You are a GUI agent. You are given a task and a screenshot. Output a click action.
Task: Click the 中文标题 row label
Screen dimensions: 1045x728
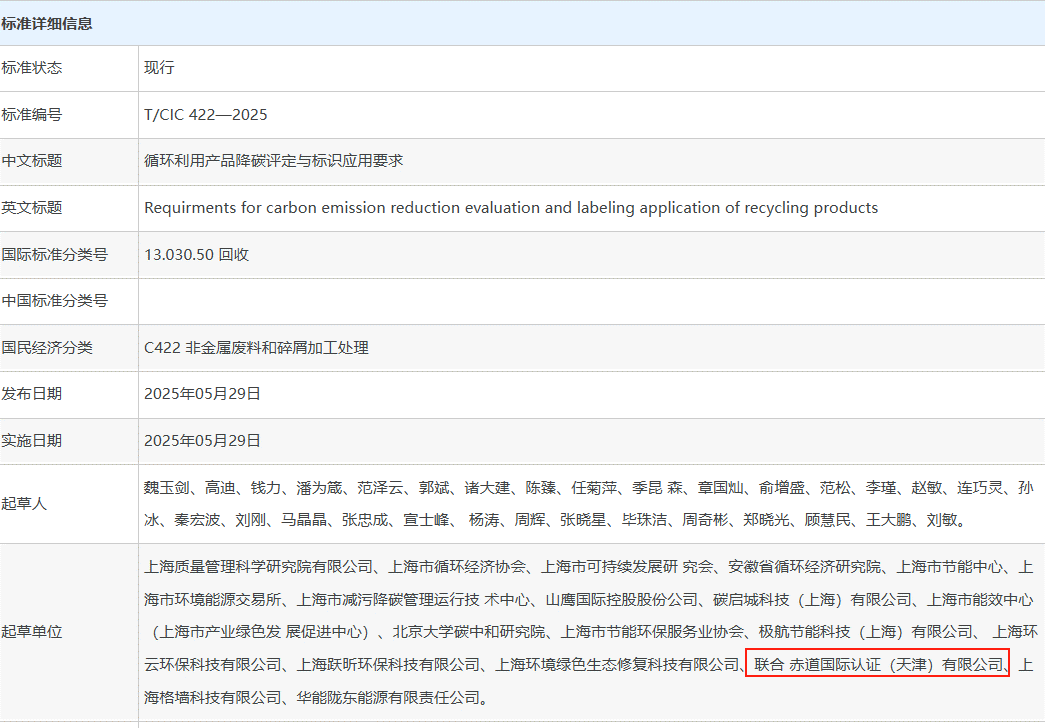coord(32,161)
